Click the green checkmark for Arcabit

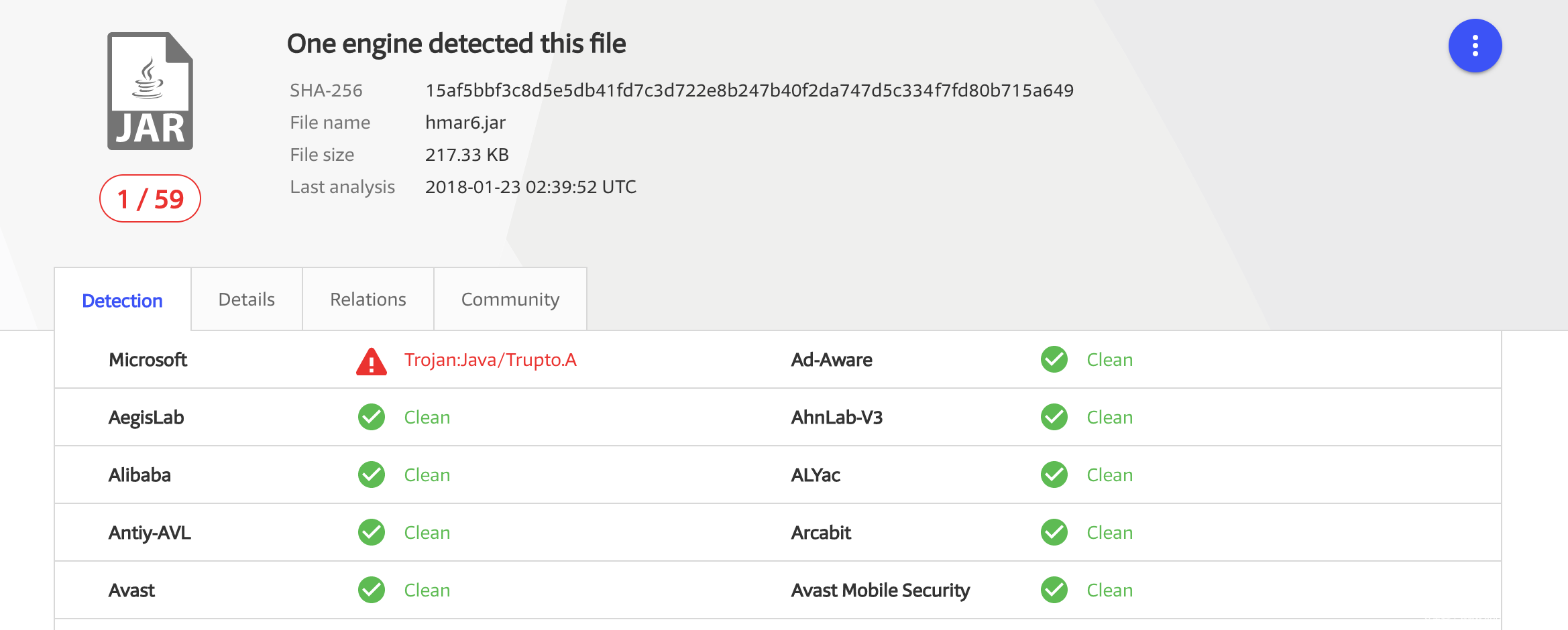(1054, 532)
